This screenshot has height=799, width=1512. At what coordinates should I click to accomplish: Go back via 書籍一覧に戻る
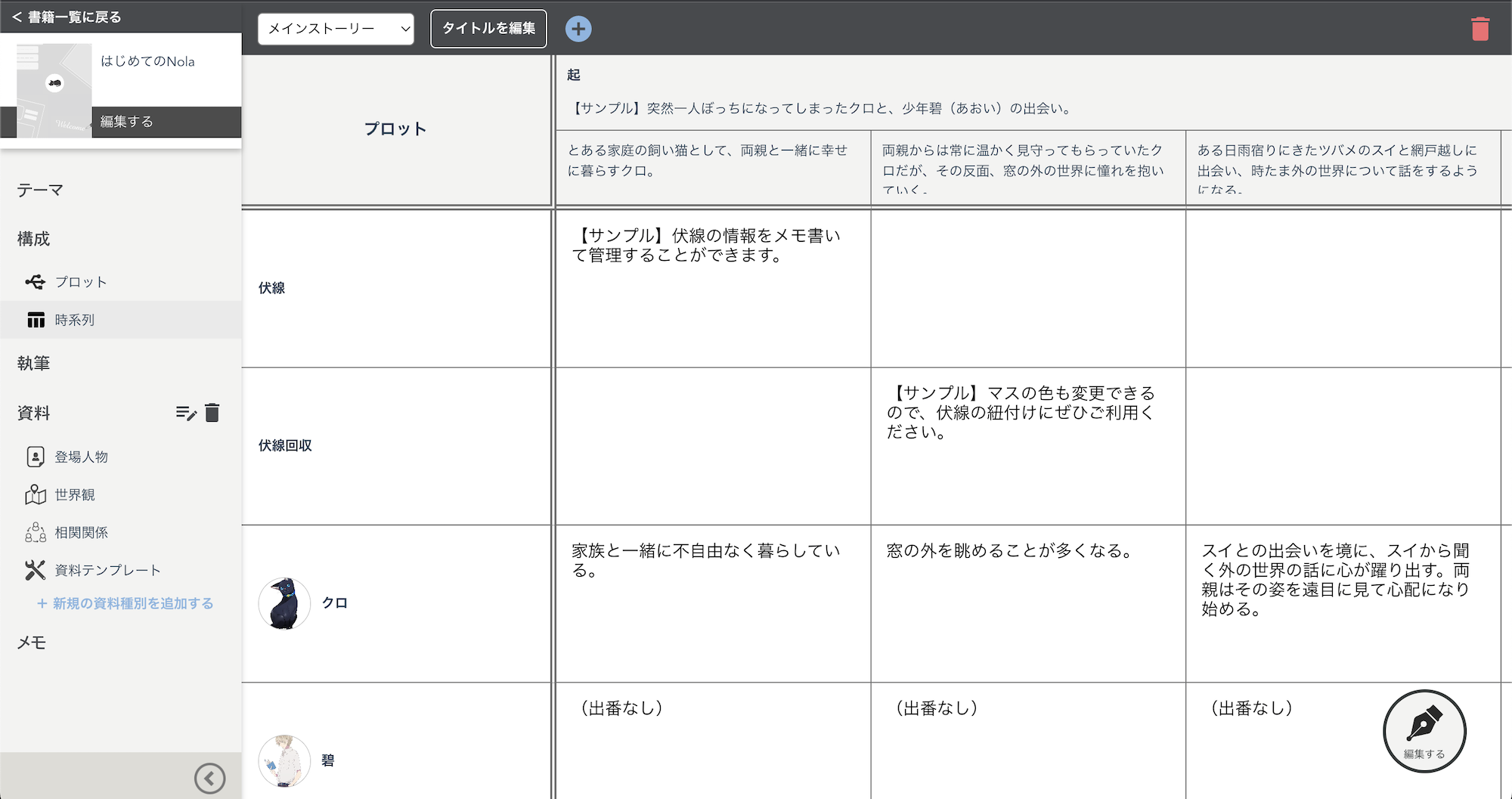point(67,17)
